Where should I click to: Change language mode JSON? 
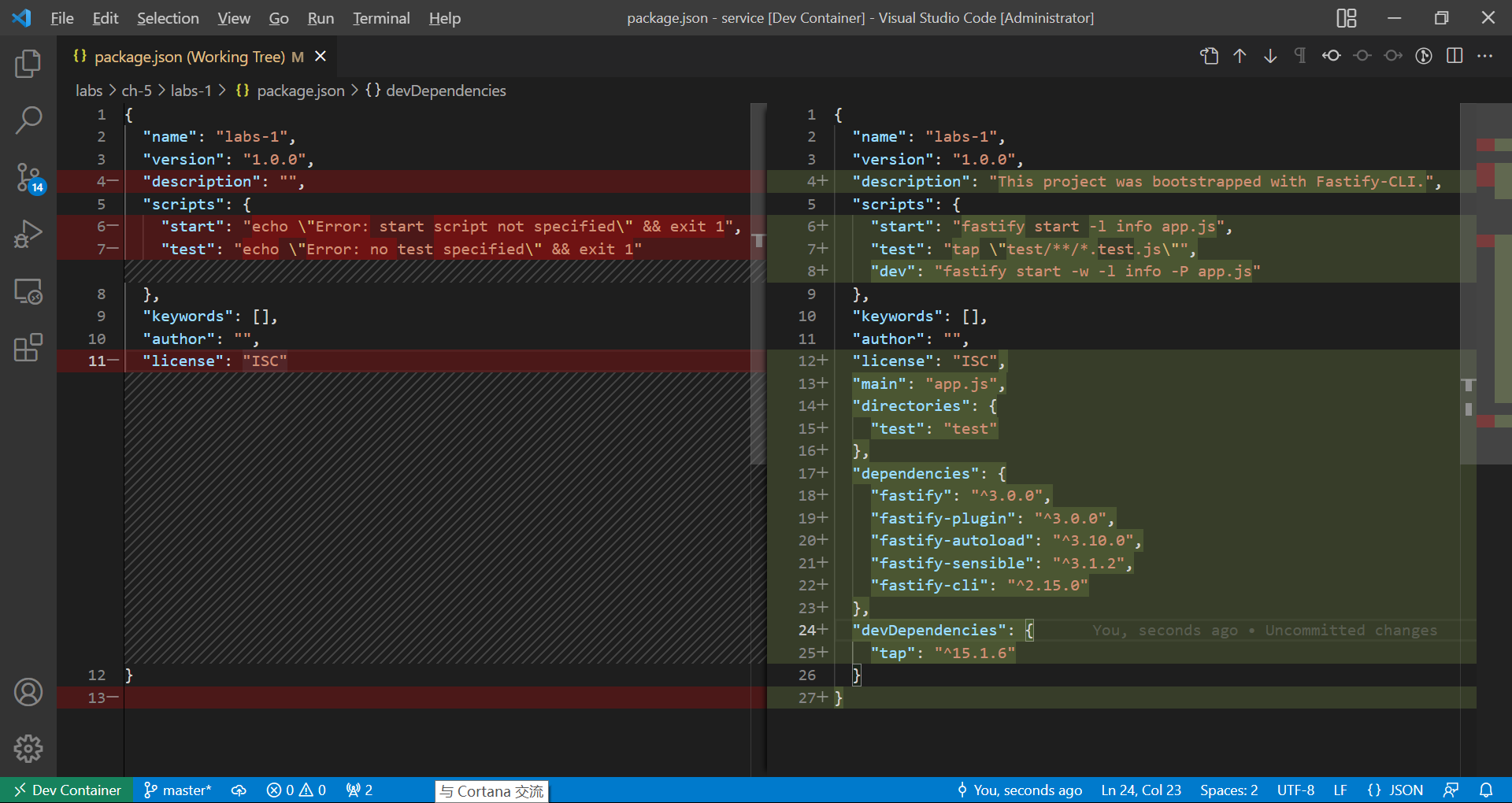tap(1395, 790)
